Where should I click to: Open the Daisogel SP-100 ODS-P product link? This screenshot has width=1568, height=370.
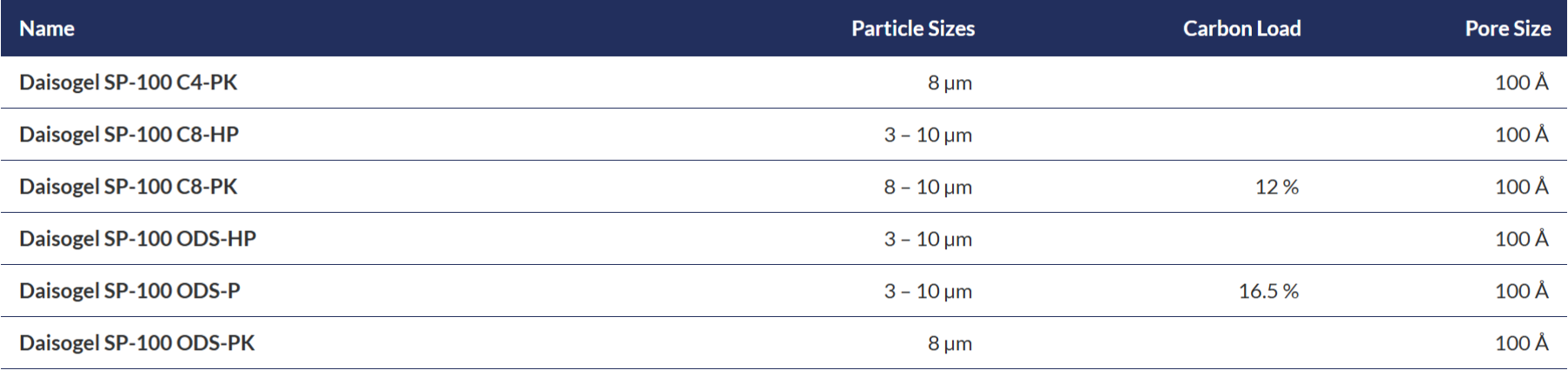tap(130, 291)
